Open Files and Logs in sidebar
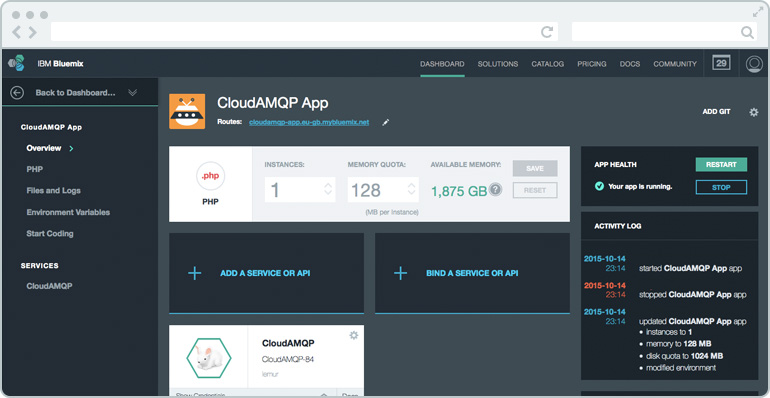The height and width of the screenshot is (398, 770). click(54, 191)
